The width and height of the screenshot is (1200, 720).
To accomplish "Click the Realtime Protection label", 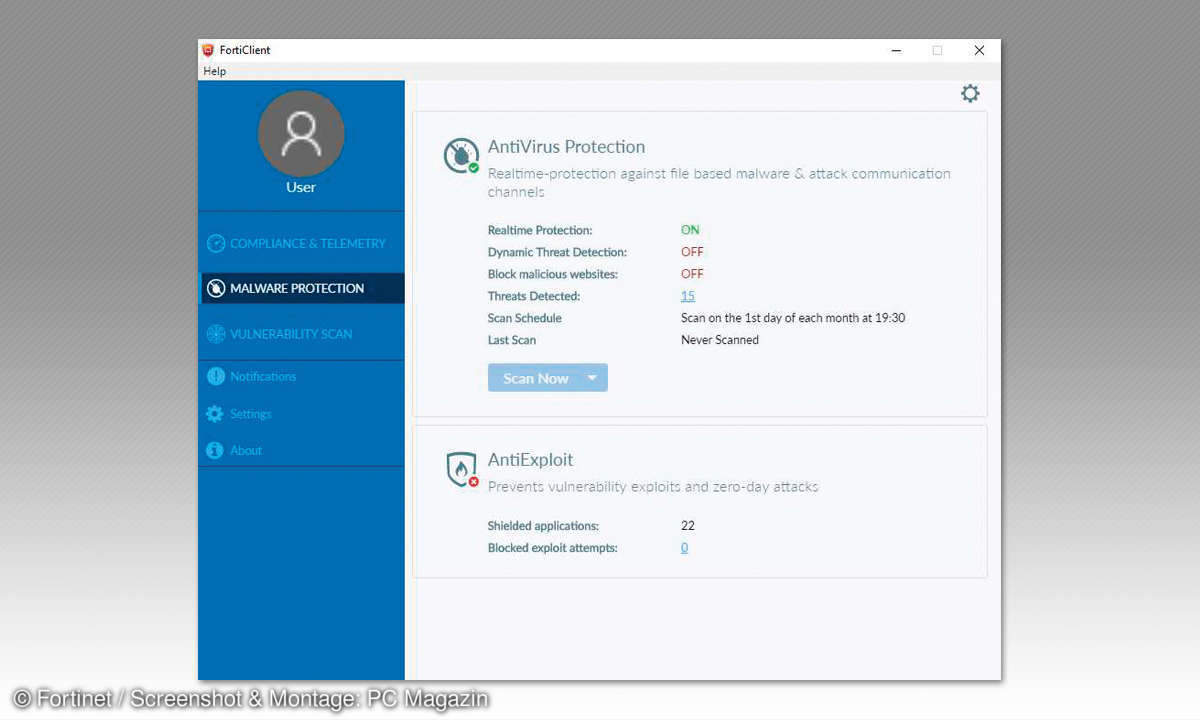I will 540,230.
